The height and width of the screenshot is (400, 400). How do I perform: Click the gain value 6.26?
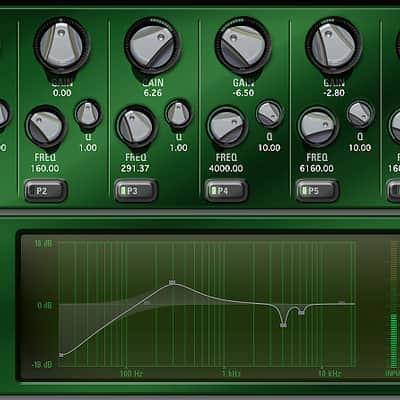[153, 93]
